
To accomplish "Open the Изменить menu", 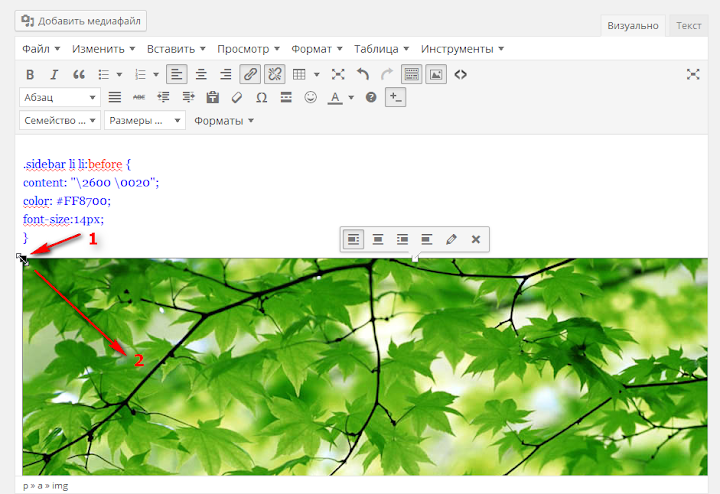I will [103, 49].
